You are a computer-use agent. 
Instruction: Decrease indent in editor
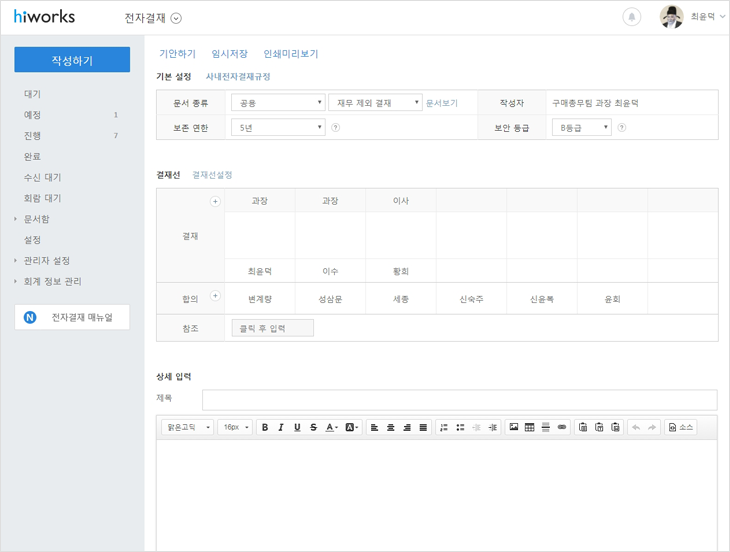[x=476, y=427]
